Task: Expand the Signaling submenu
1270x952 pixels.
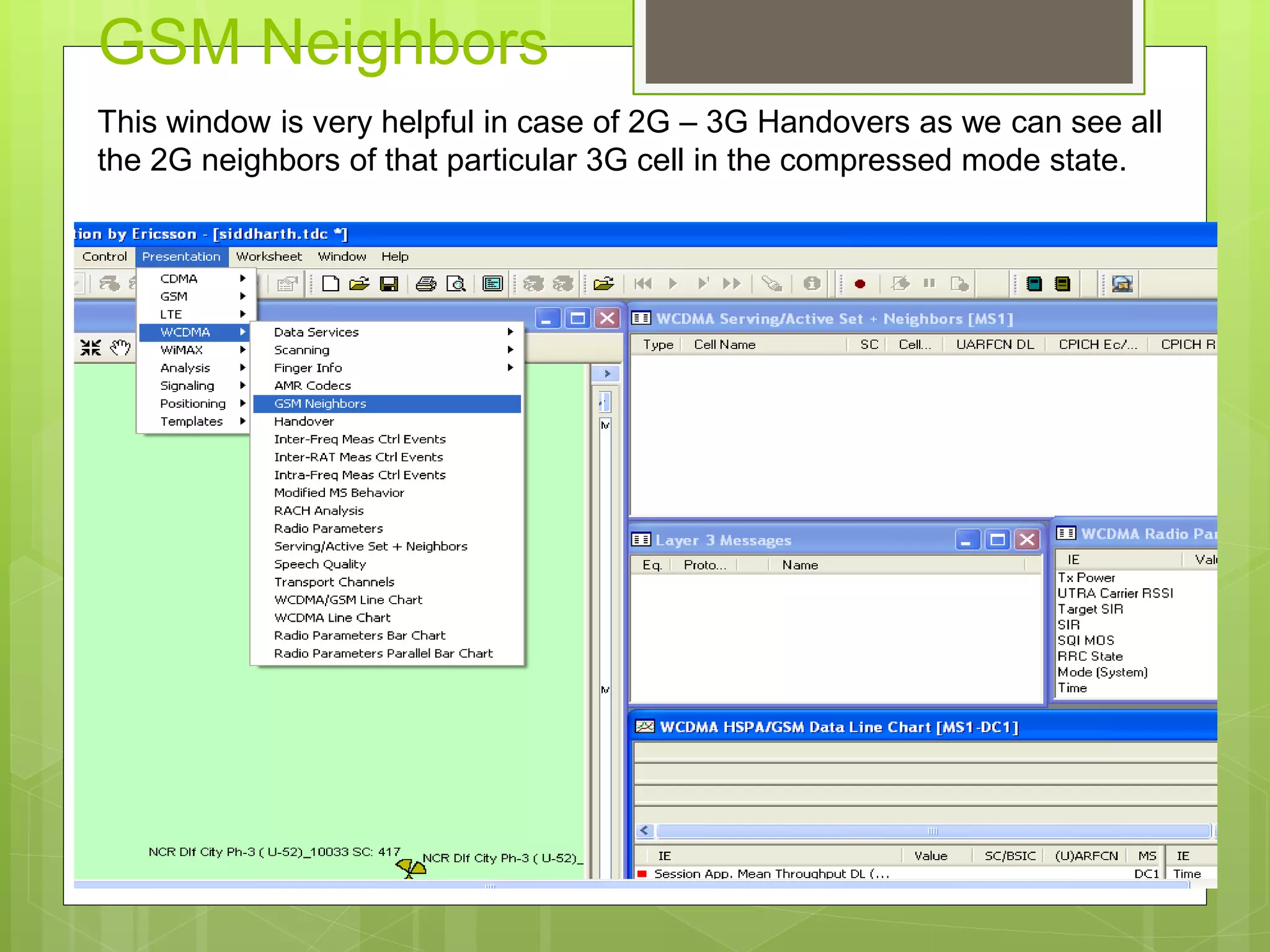Action: tap(194, 386)
